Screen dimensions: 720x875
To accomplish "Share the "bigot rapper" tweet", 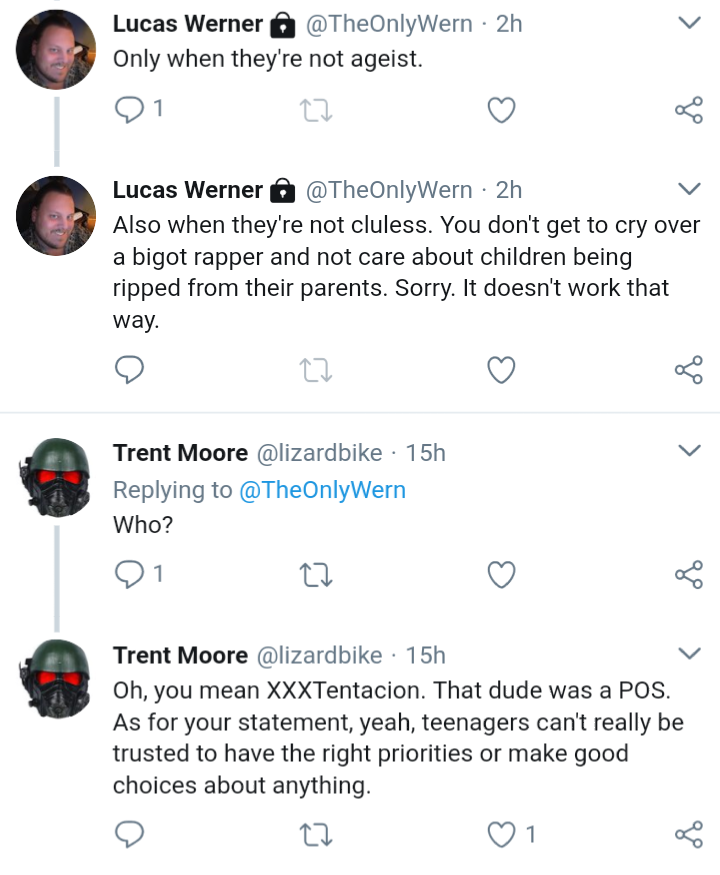I will tap(689, 370).
